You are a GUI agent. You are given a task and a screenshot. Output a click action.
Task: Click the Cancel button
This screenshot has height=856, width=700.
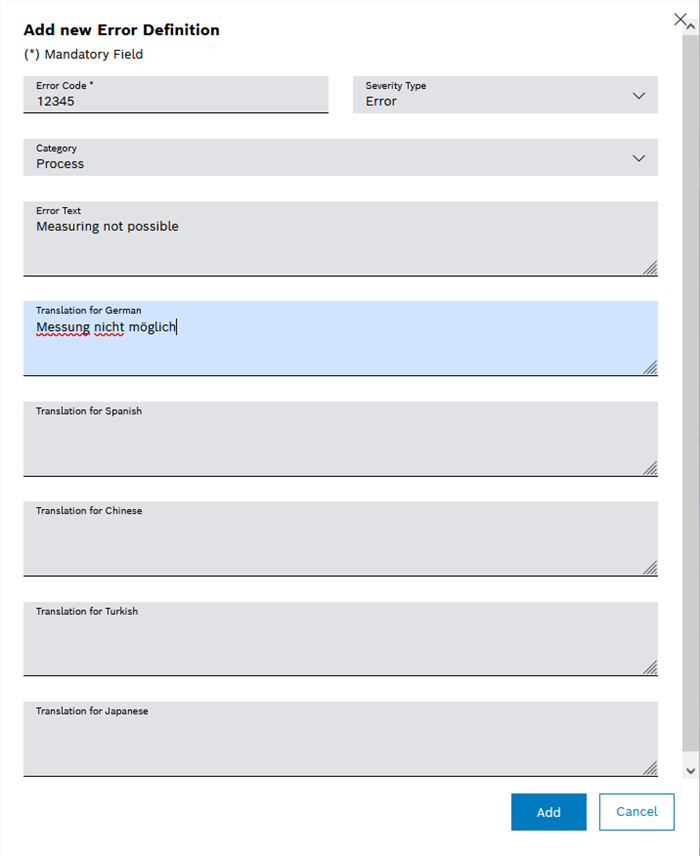[x=636, y=812]
